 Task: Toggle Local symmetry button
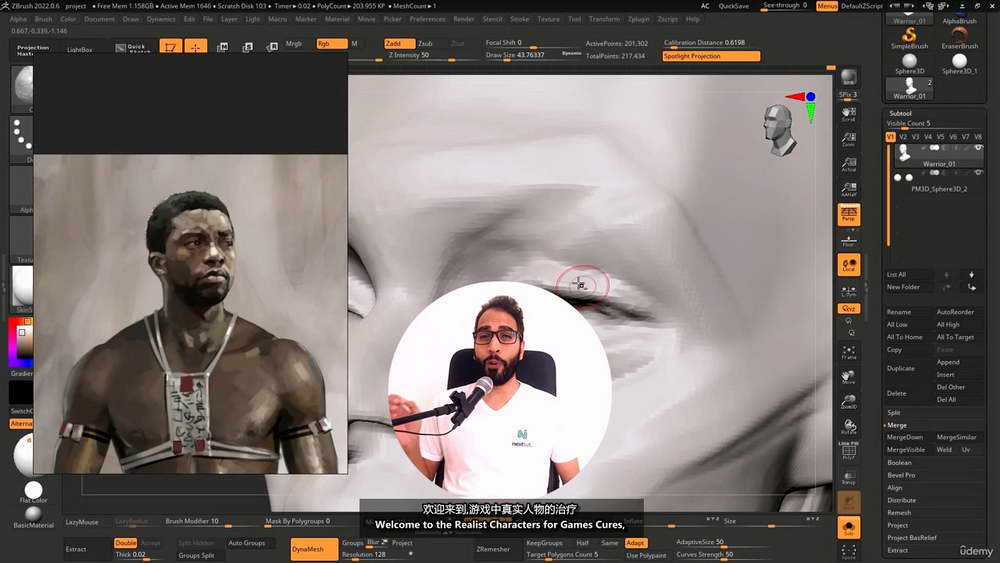pyautogui.click(x=848, y=265)
